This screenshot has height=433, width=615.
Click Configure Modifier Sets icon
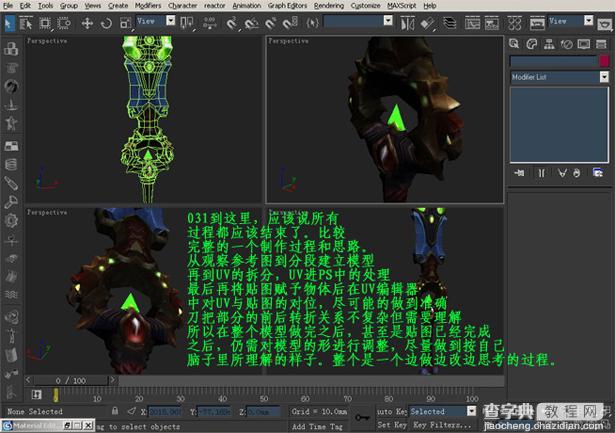click(598, 173)
